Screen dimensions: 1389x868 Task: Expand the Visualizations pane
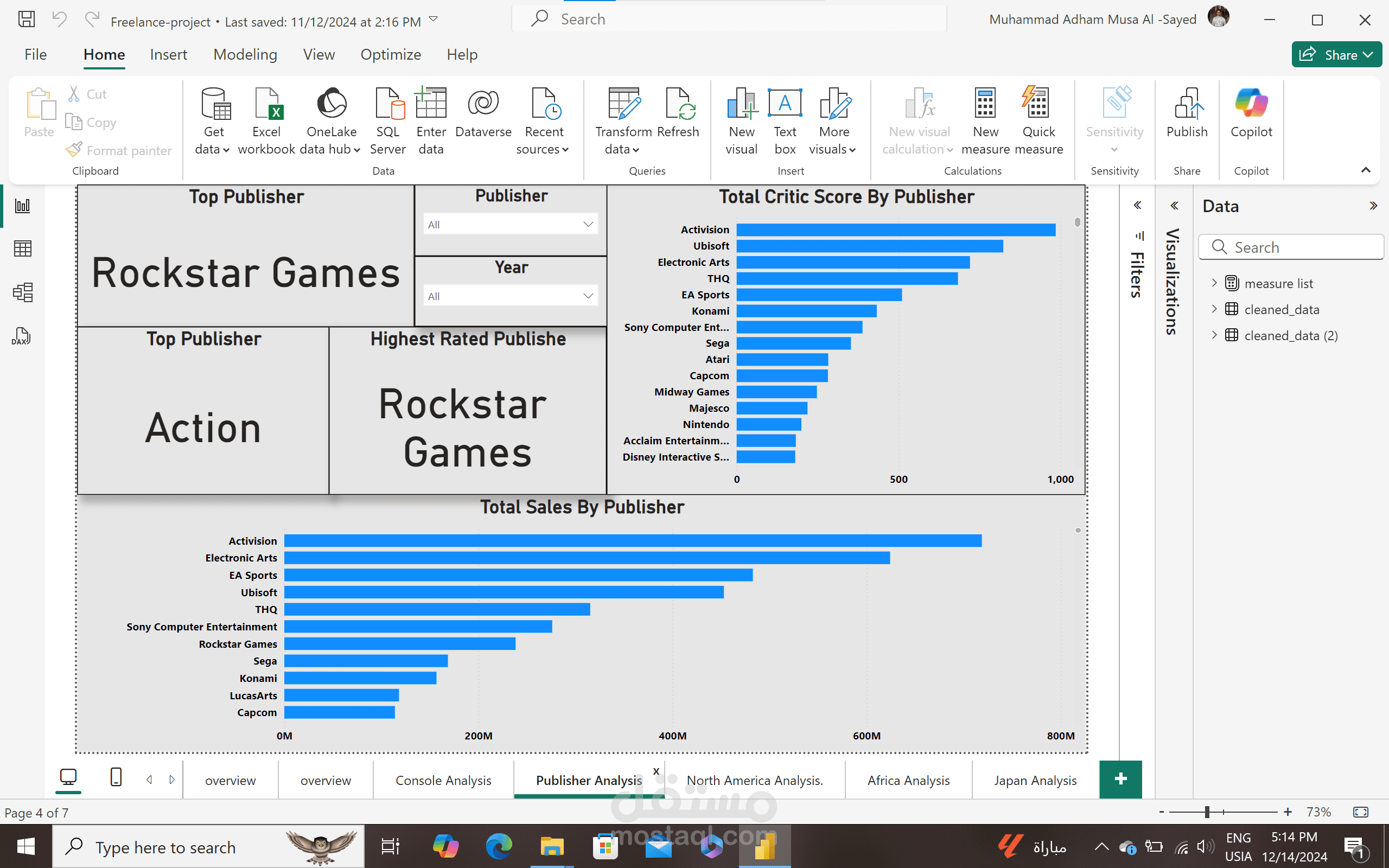(x=1174, y=206)
